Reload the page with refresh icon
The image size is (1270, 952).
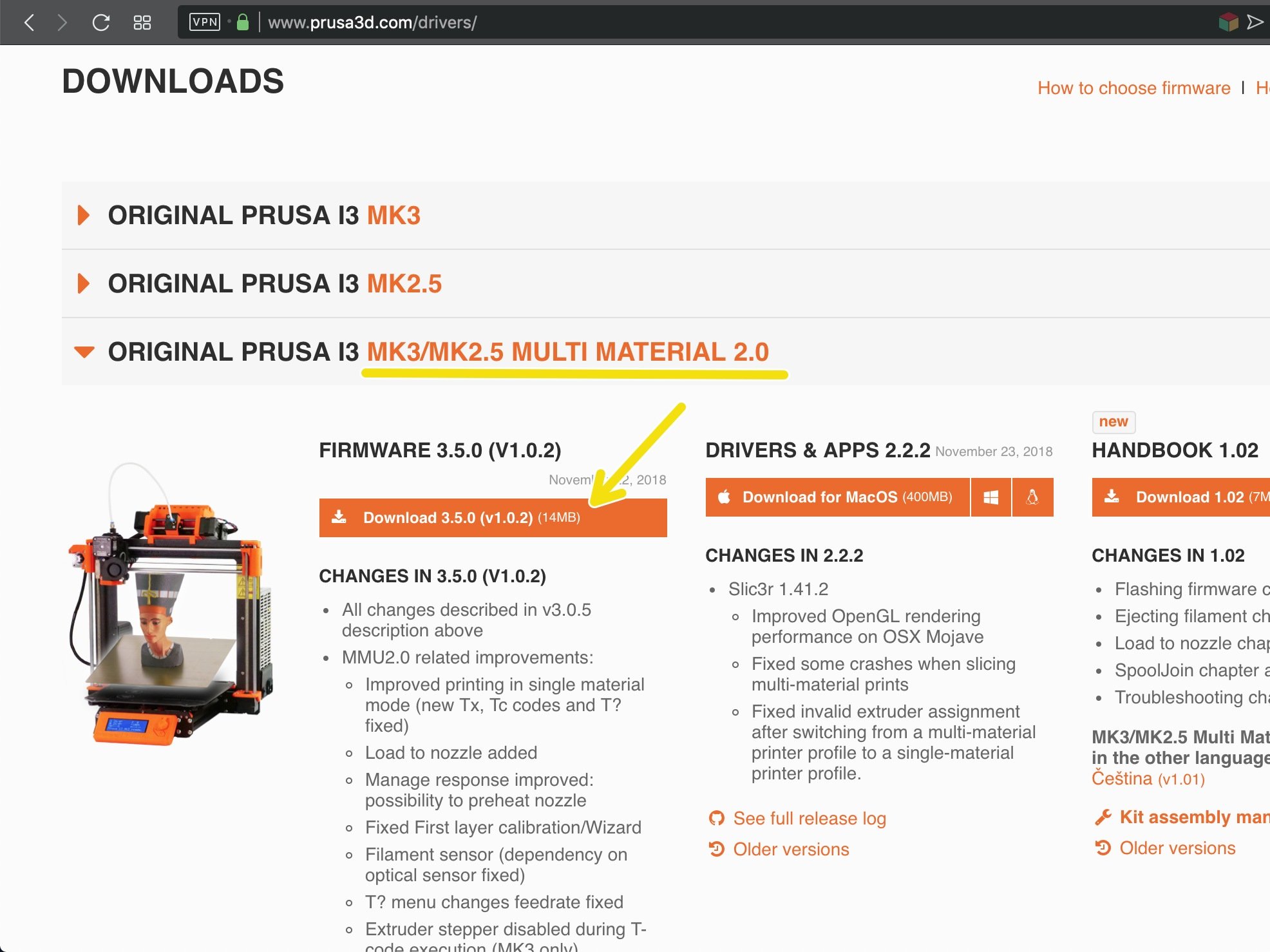click(x=101, y=23)
